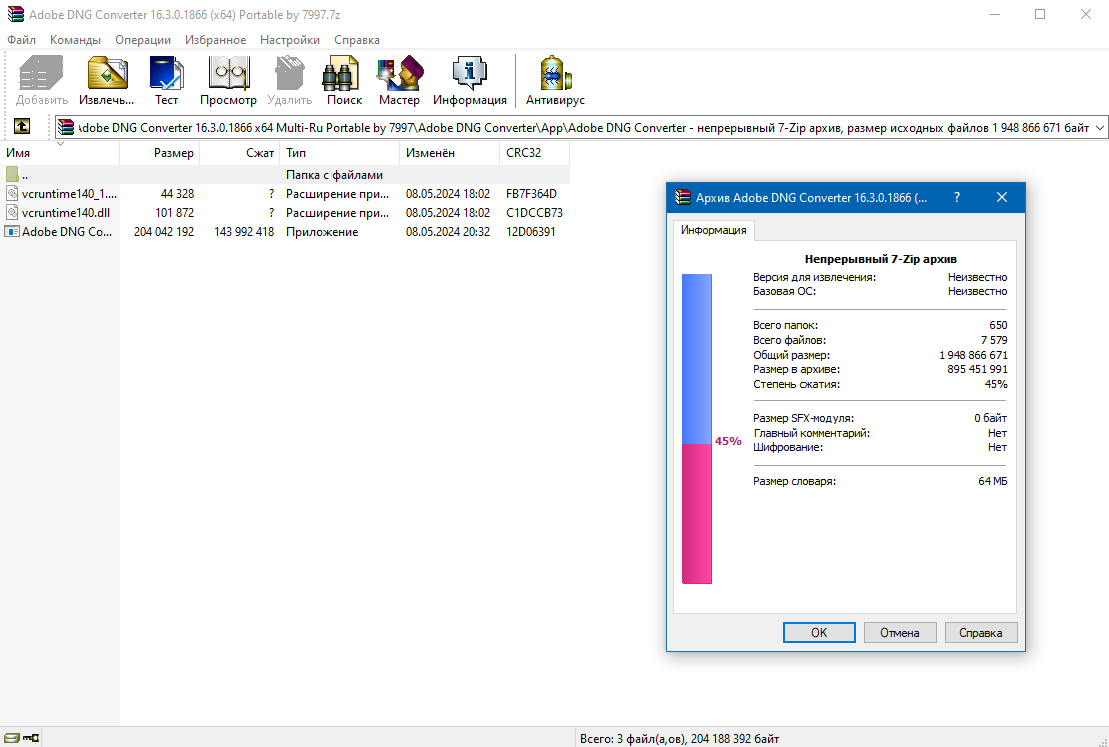The height and width of the screenshot is (747, 1109).
Task: Click the Общий размер value 1 948 866 671
Action: click(973, 354)
